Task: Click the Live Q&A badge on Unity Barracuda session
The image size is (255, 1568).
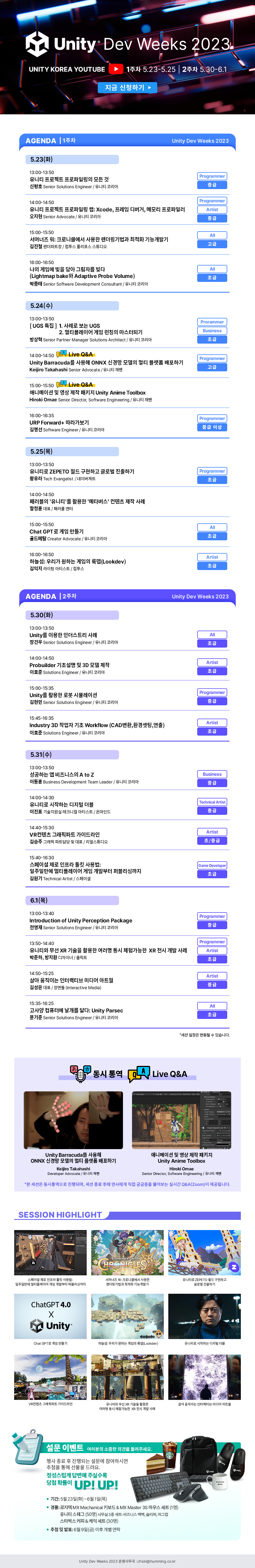Action: pyautogui.click(x=75, y=354)
